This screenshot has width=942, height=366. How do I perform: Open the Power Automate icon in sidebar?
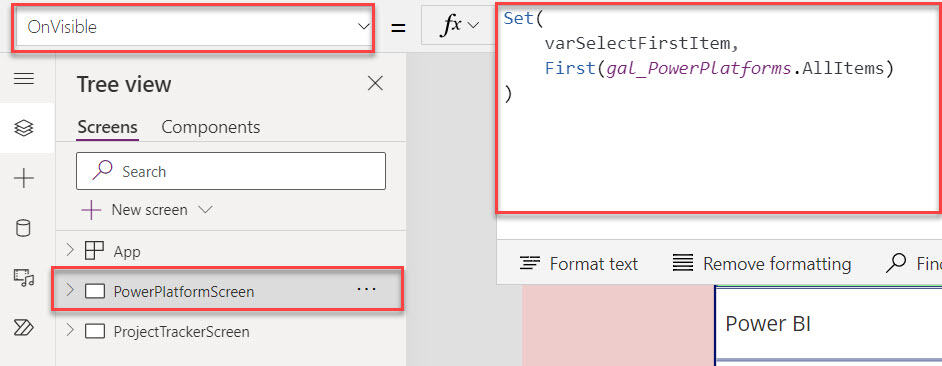(23, 327)
